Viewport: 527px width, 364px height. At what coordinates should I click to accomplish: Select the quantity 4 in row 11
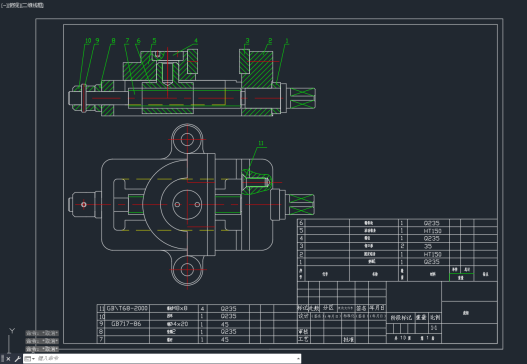coord(202,309)
